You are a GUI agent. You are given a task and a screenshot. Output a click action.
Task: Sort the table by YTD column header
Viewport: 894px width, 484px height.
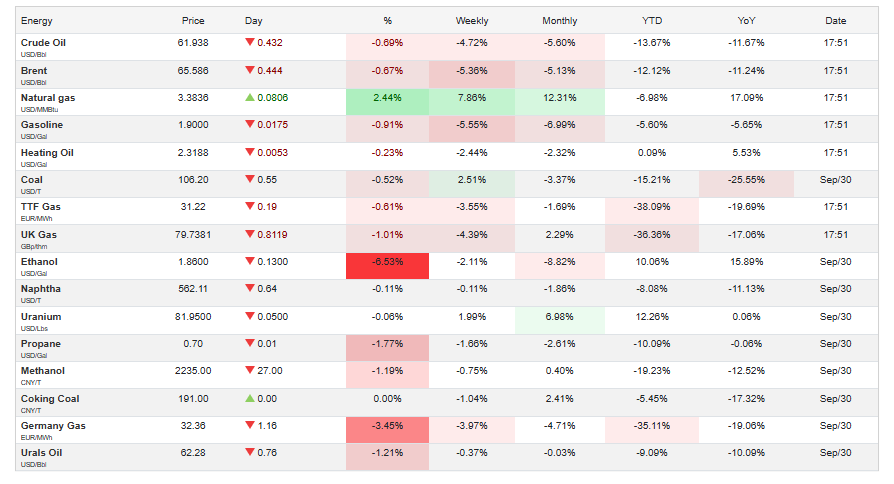(652, 20)
